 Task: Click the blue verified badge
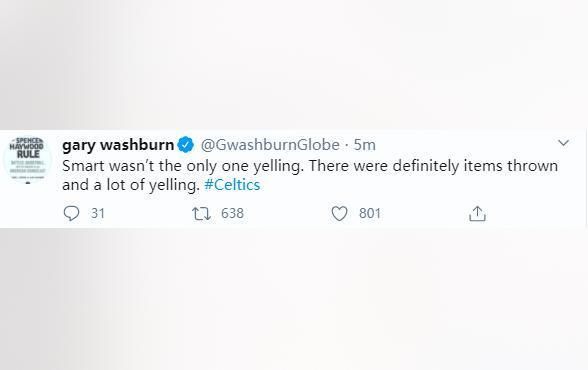click(x=185, y=145)
